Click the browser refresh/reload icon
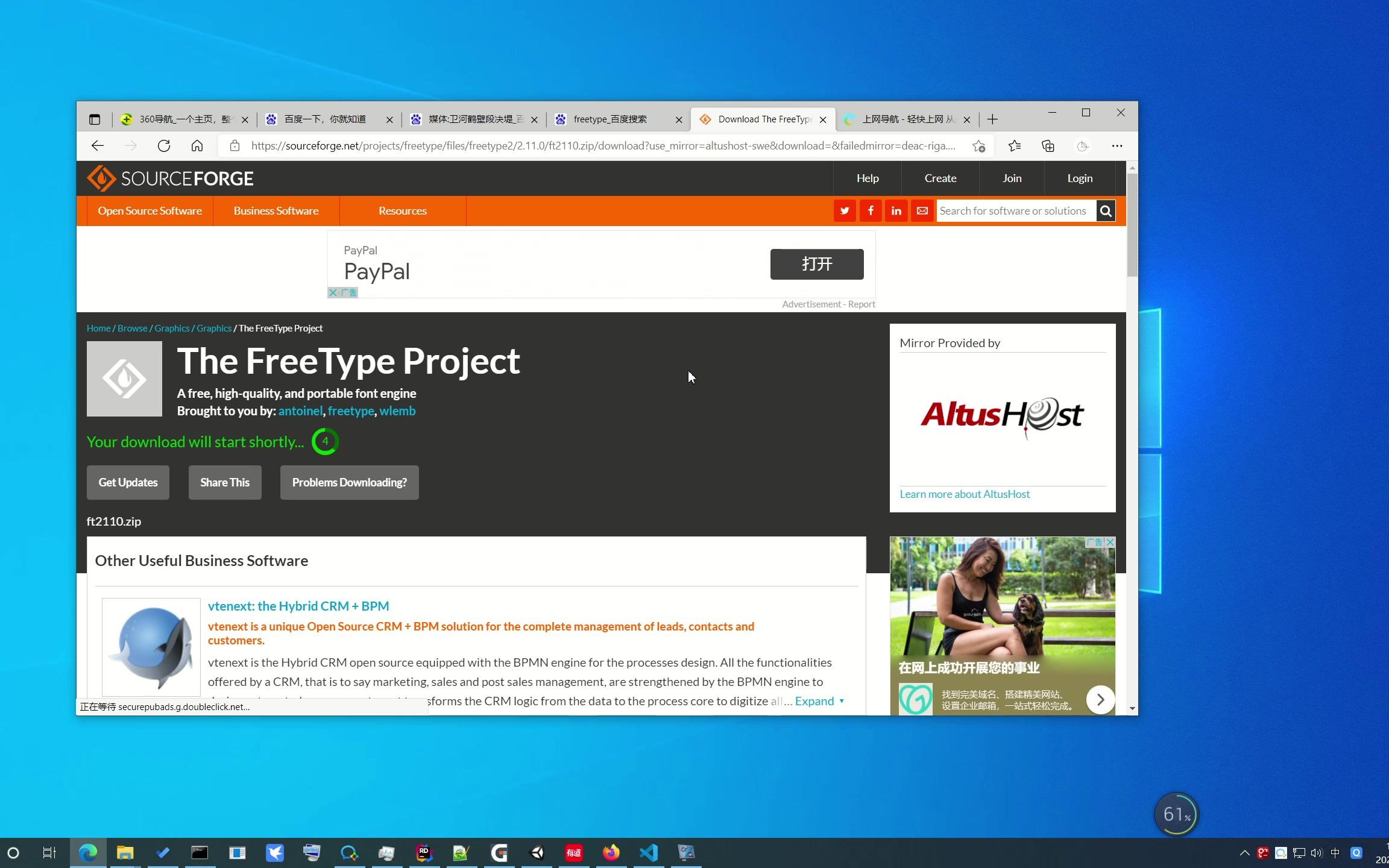 164,145
